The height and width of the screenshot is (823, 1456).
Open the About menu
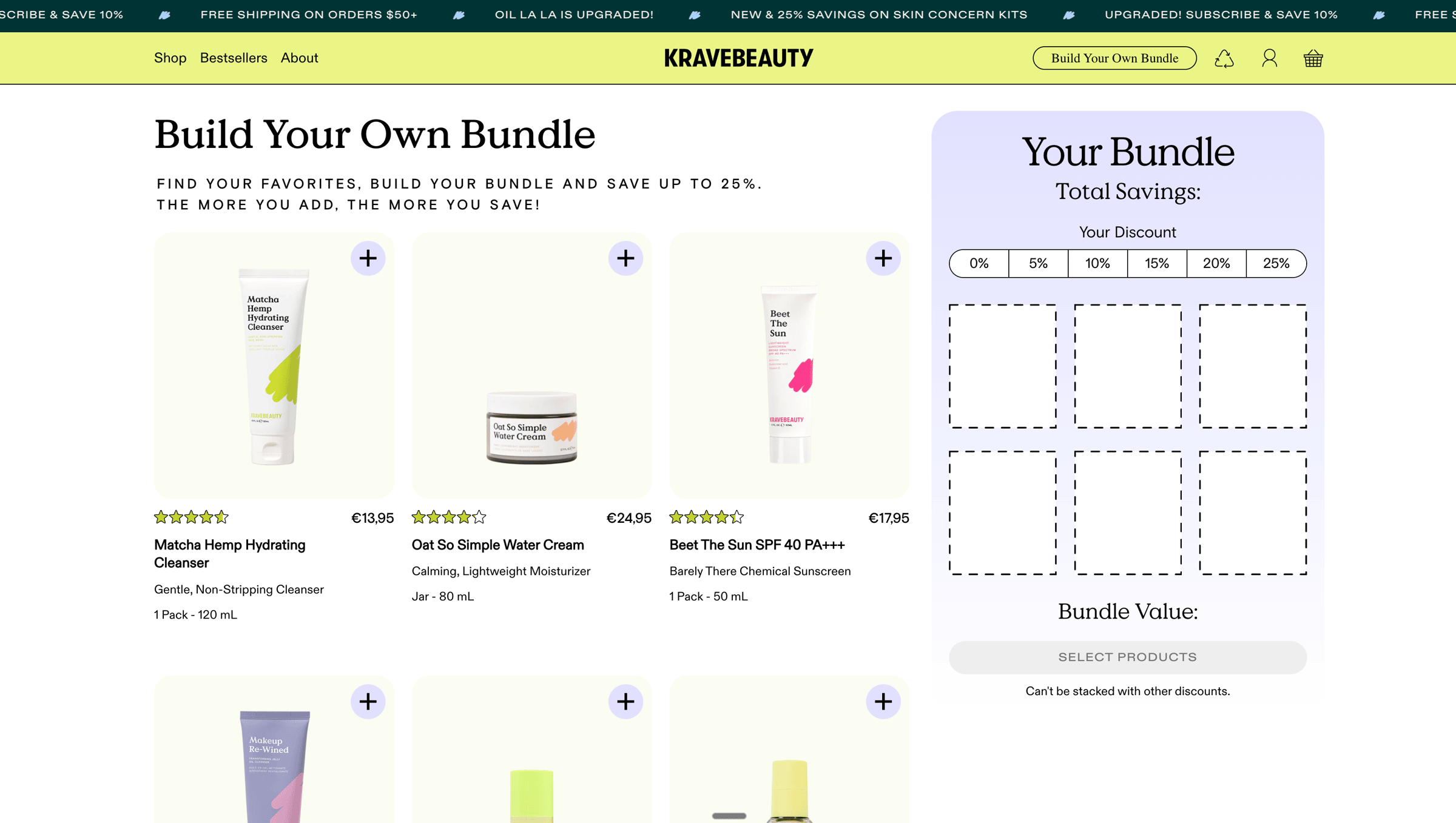click(x=299, y=58)
